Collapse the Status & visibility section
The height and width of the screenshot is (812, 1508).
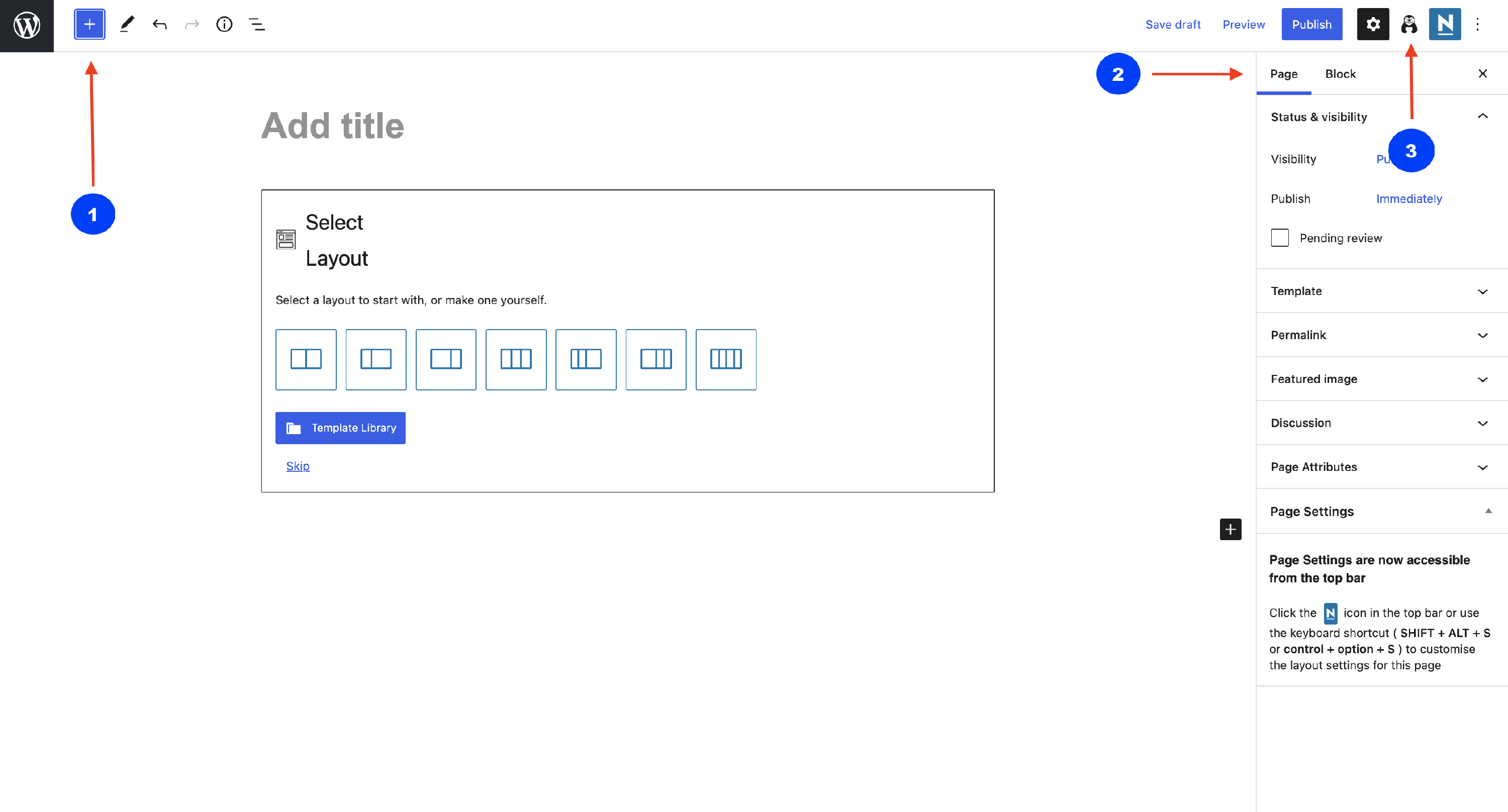coord(1482,117)
